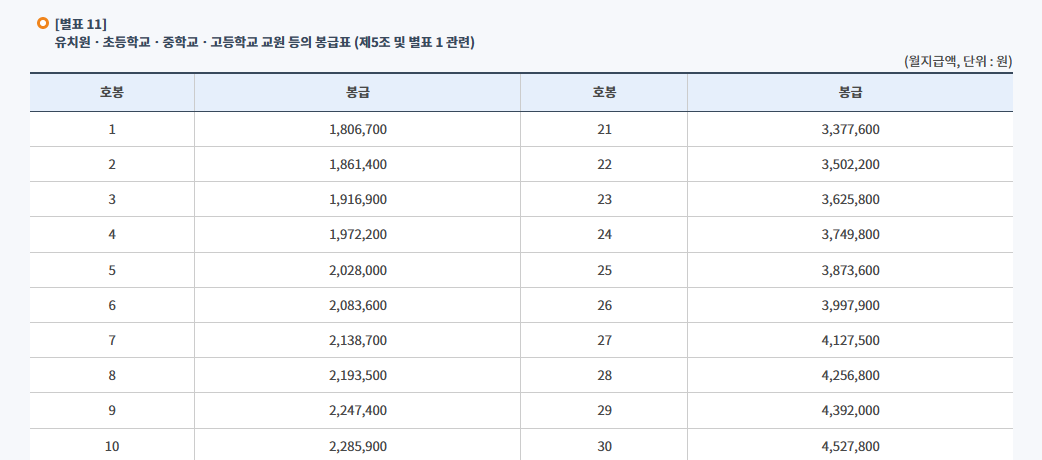Select the salary cell 3,502,200

pyautogui.click(x=851, y=164)
